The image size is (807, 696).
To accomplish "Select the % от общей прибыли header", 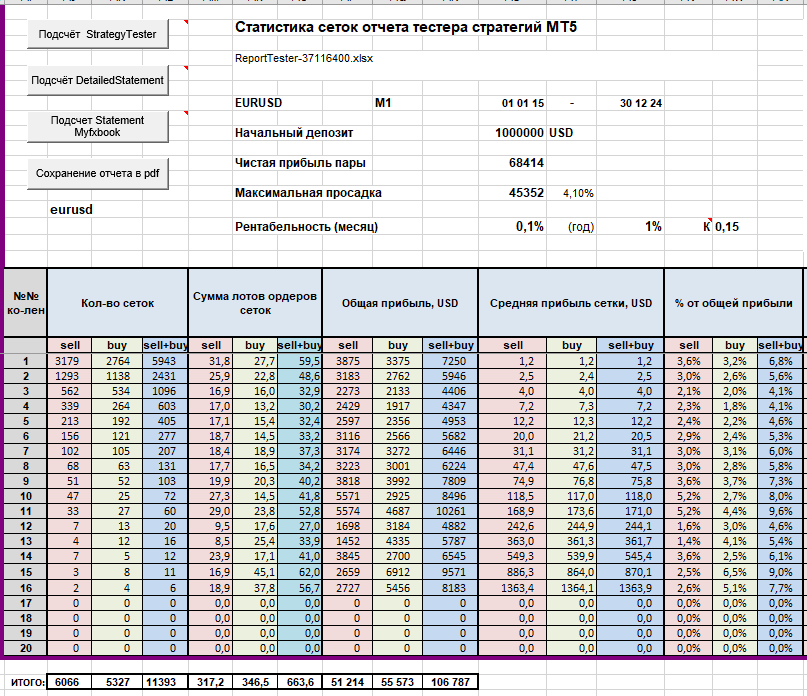I will (x=733, y=303).
